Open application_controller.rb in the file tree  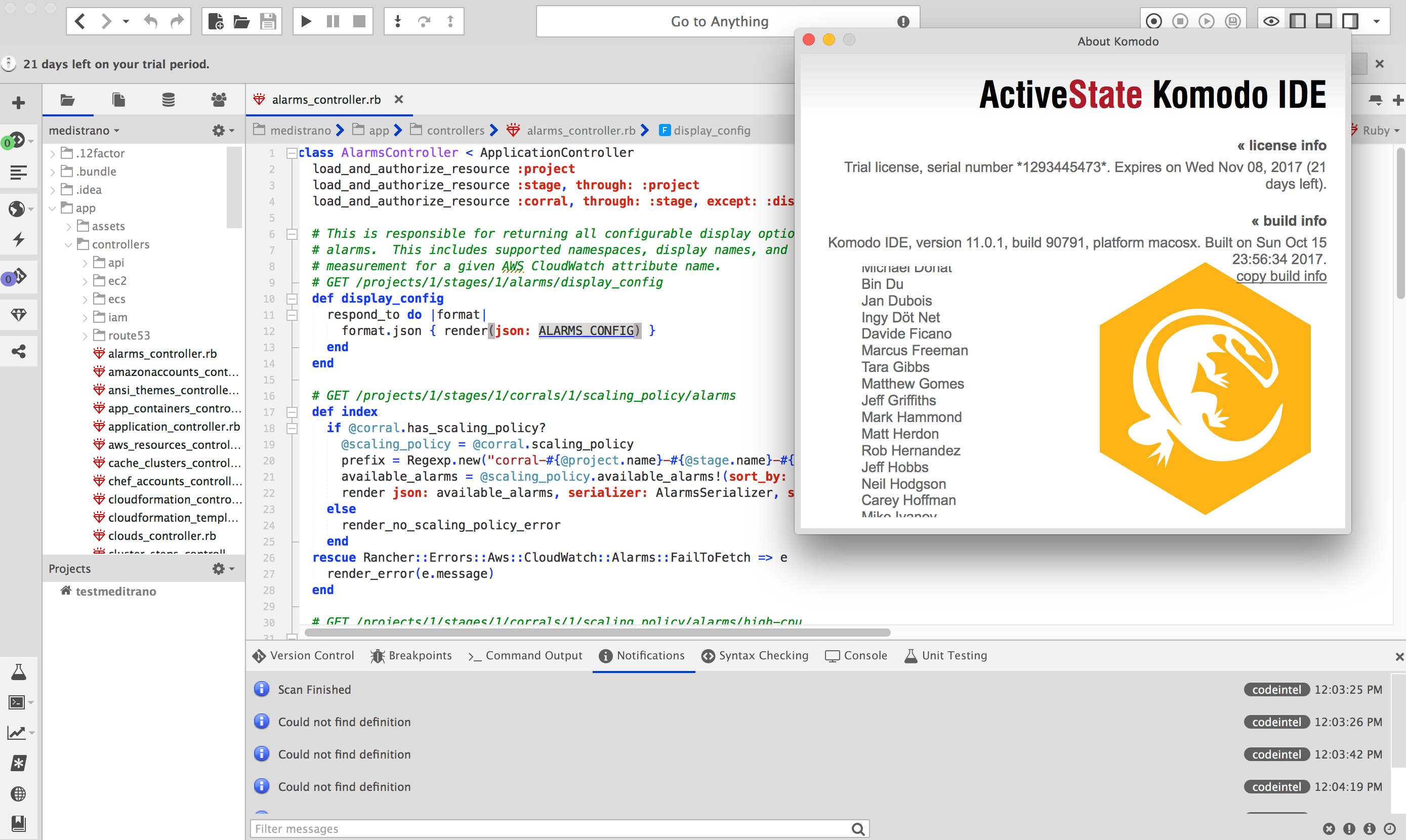pyautogui.click(x=173, y=426)
